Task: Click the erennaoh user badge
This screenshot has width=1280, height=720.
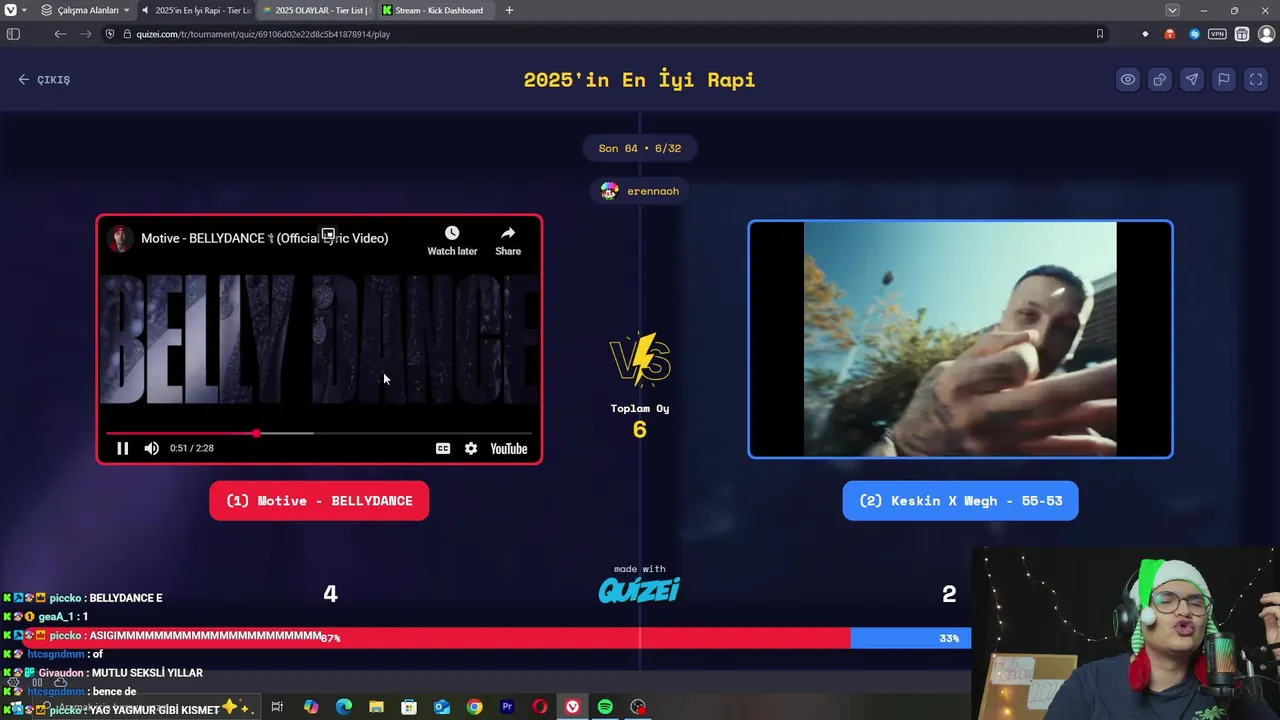Action: [x=639, y=191]
